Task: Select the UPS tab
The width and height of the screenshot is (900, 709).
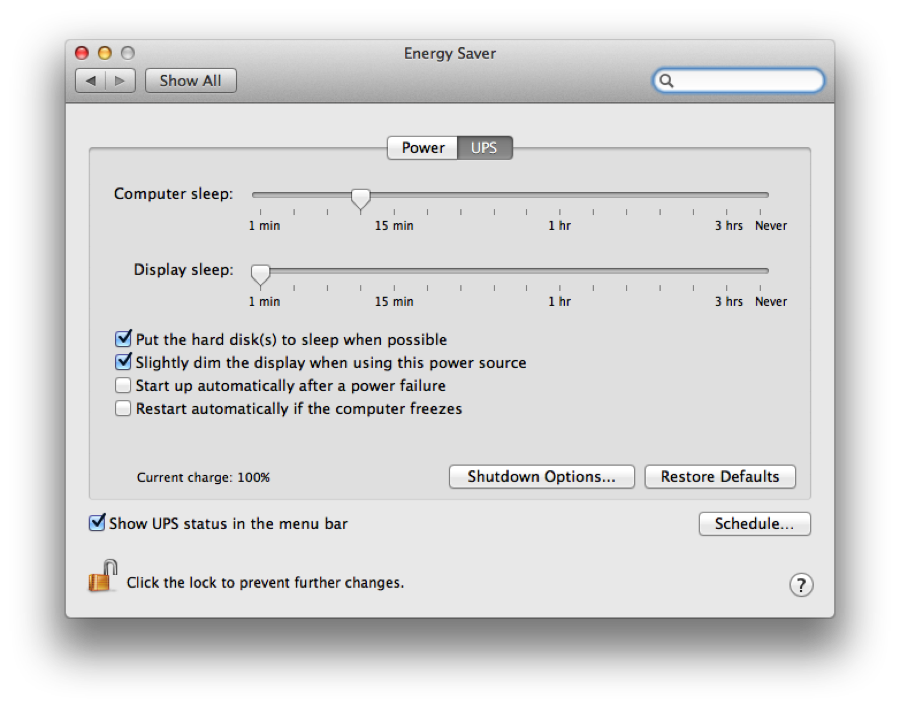Action: (x=484, y=148)
